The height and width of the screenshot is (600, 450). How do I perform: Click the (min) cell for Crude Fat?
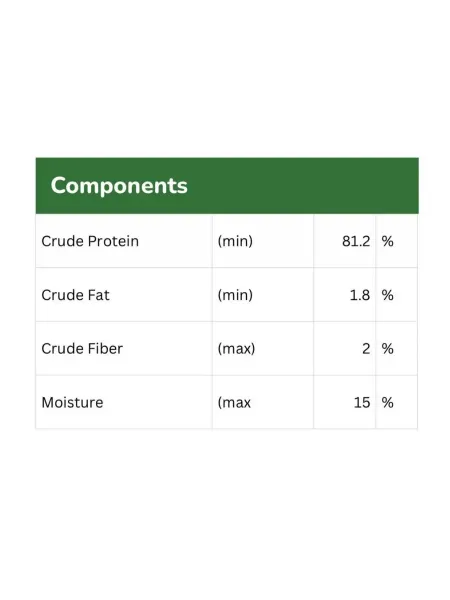tap(263, 295)
